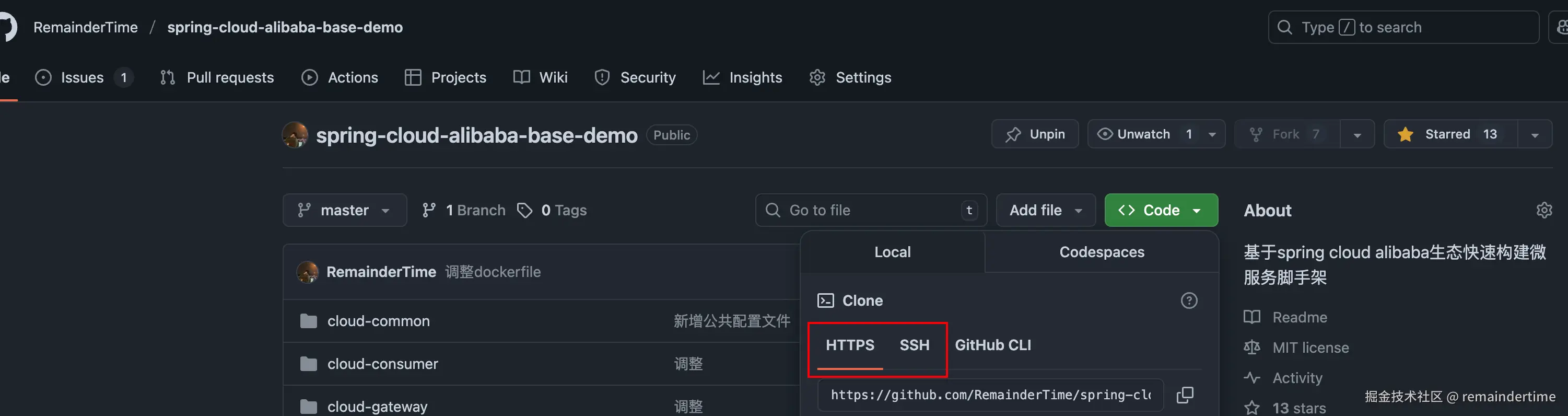
Task: Click the MIT license scale icon
Action: 1251,347
